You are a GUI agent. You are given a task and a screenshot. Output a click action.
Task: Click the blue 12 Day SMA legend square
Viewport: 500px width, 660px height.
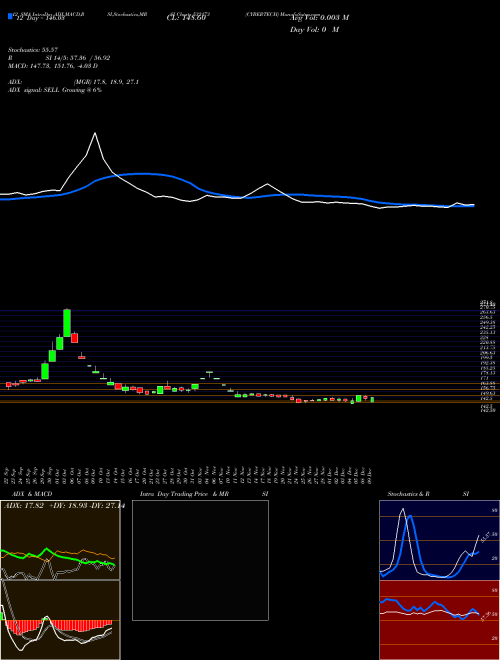click(10, 16)
